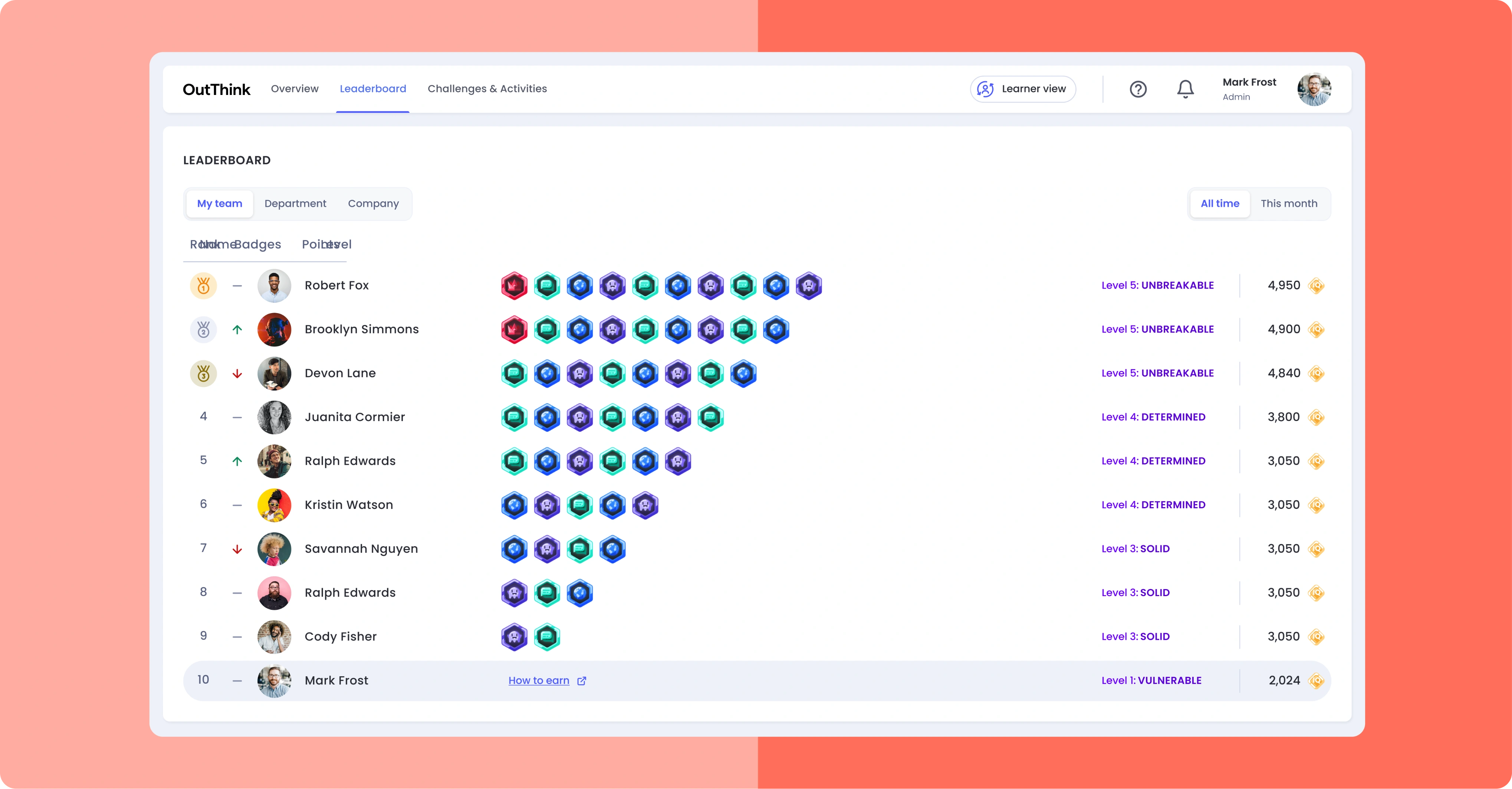
Task: Click the silver medal icon next to Brooklyn Simmons
Action: coord(204,329)
